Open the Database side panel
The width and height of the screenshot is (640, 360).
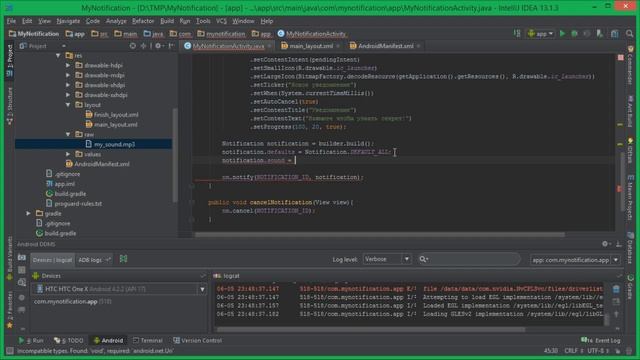630,248
